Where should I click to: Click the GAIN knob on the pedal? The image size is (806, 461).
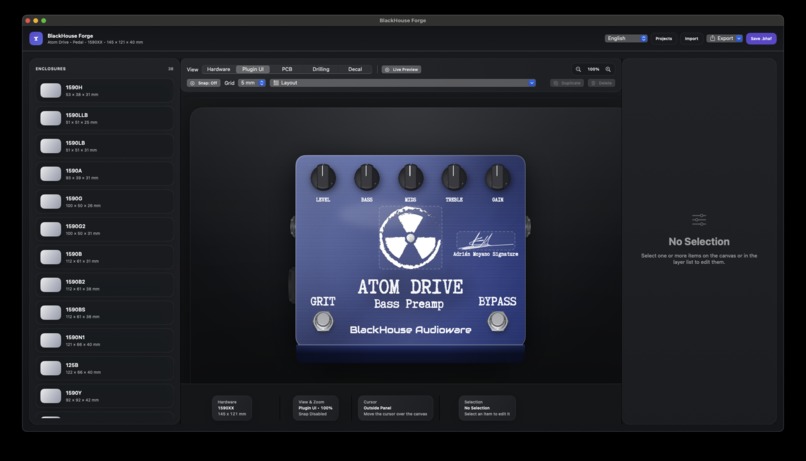tap(498, 178)
